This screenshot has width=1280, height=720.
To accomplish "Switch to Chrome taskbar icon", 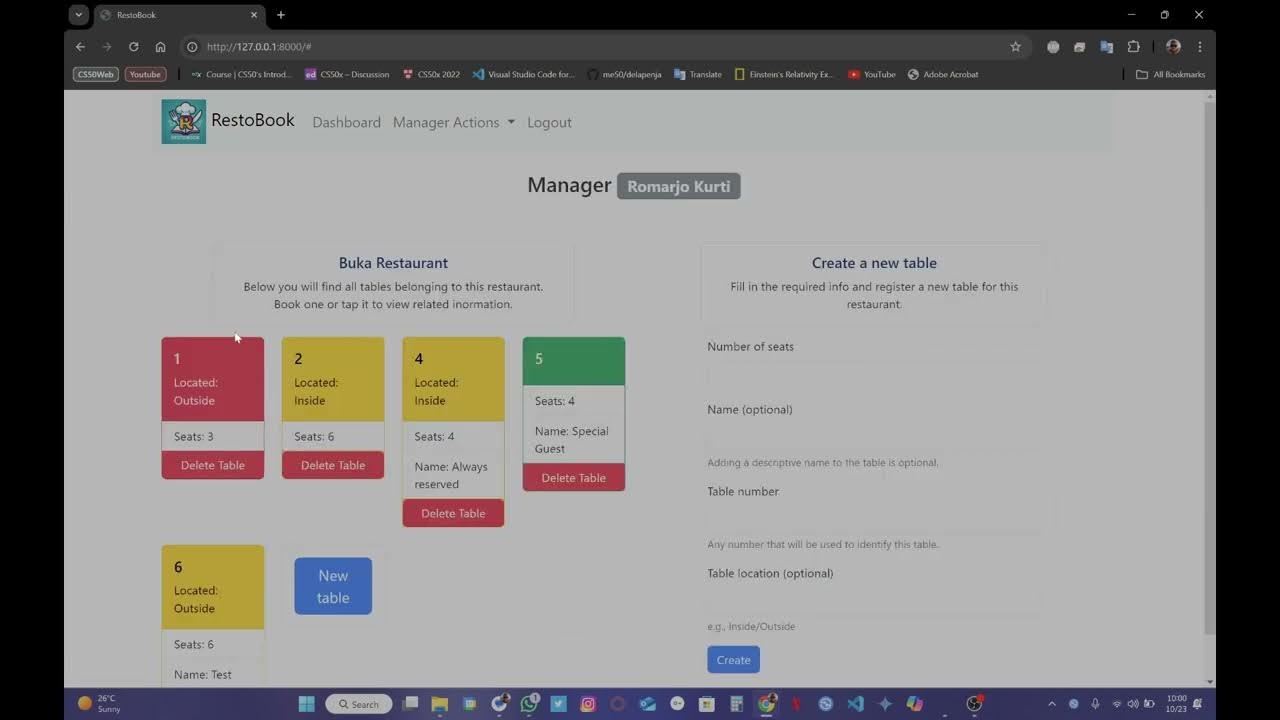I will pos(766,704).
